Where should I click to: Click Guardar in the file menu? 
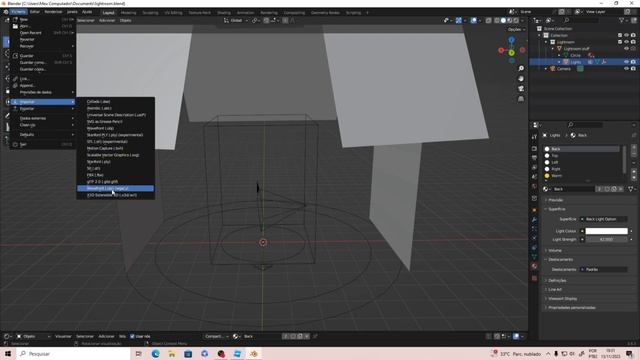click(43, 56)
